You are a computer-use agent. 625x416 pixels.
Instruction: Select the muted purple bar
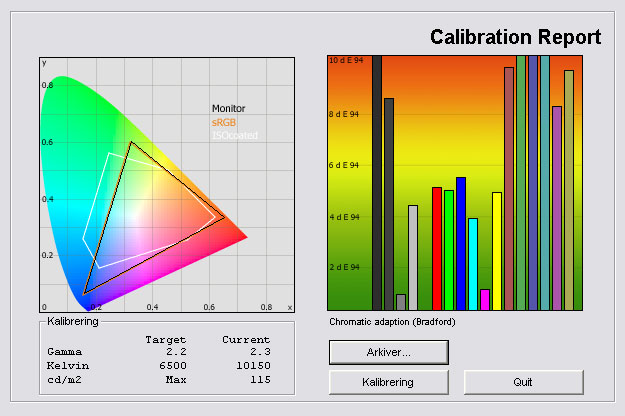coord(557,208)
